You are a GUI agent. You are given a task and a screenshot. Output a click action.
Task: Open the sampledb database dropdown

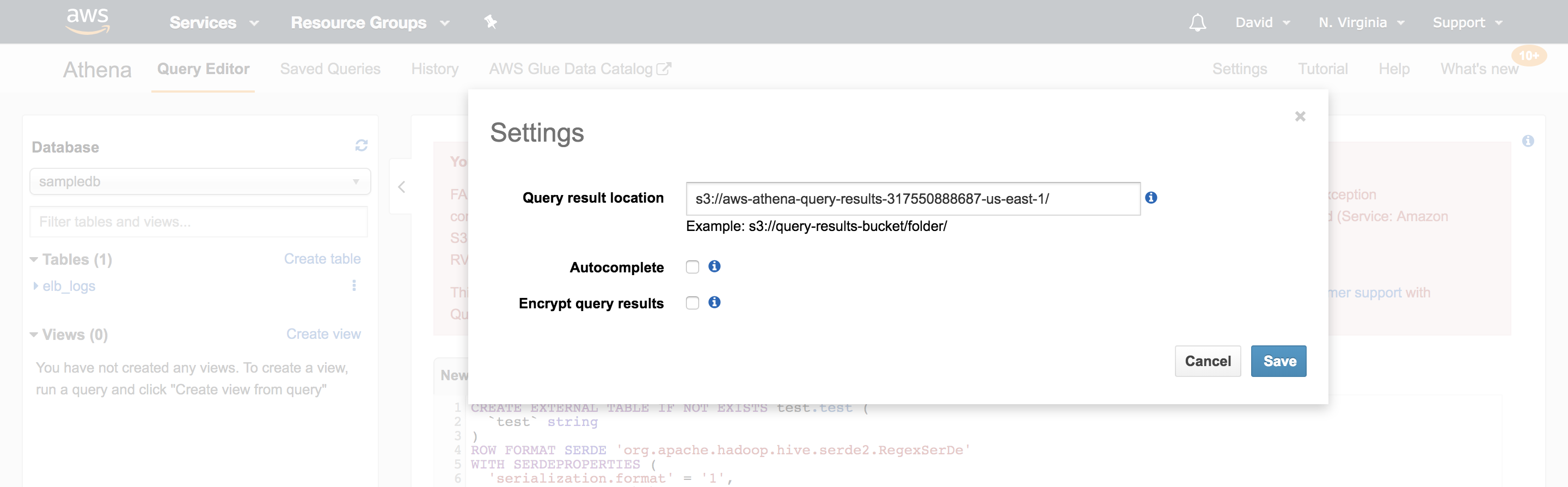tap(200, 181)
